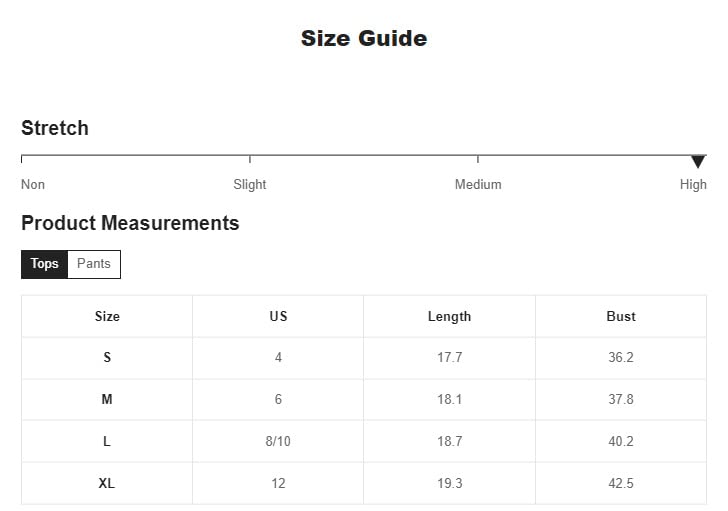728x511 pixels.
Task: Select the L size row label
Action: pyautogui.click(x=107, y=441)
